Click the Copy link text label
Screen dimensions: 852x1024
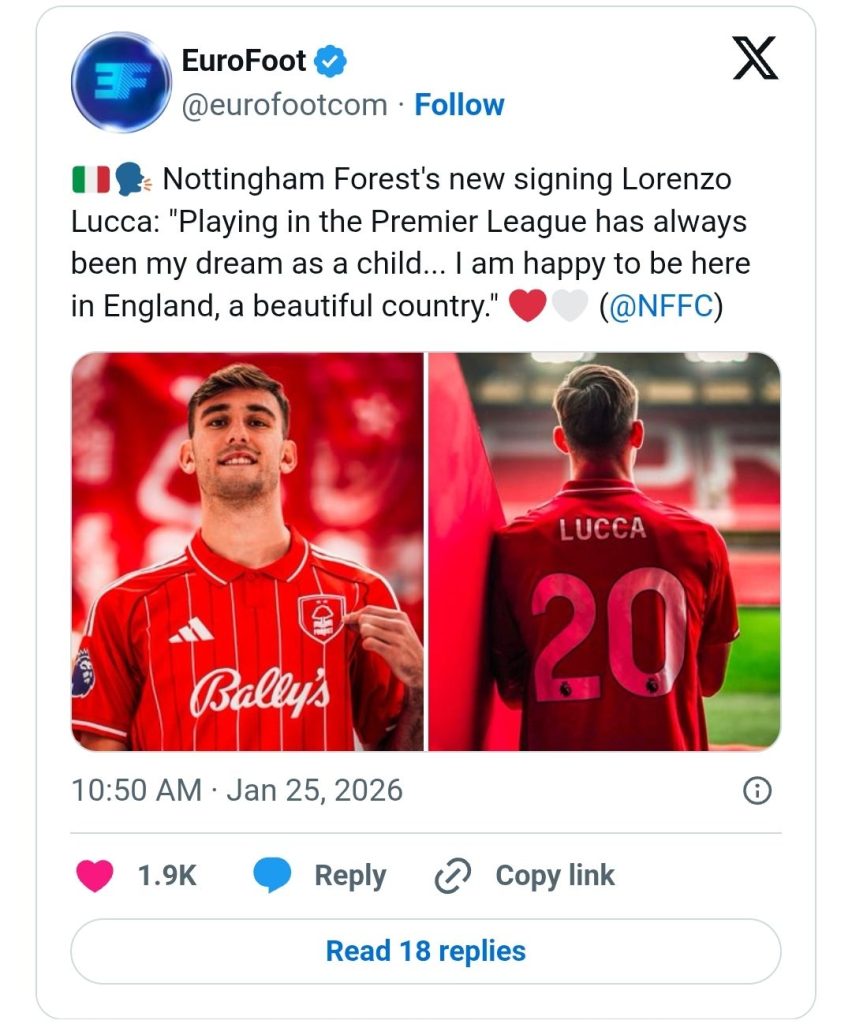pyautogui.click(x=555, y=876)
